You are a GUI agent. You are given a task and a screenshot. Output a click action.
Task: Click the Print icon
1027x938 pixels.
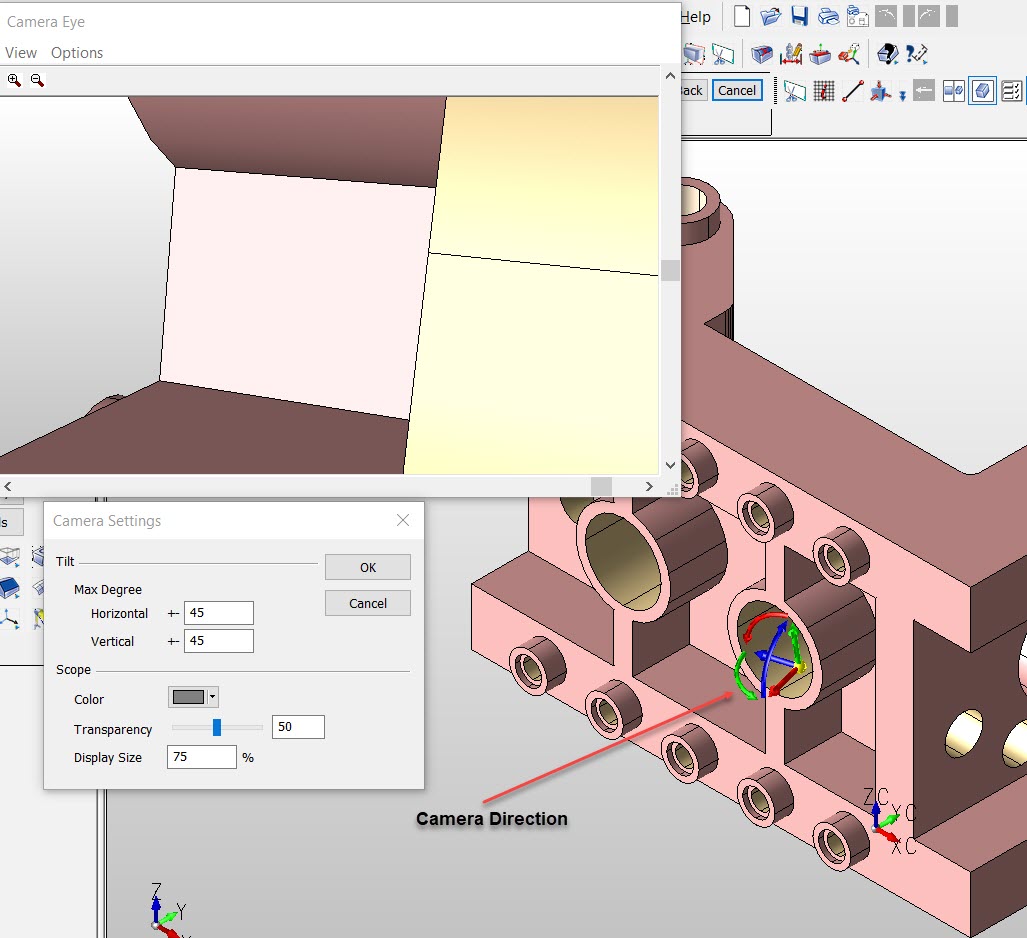[x=828, y=16]
